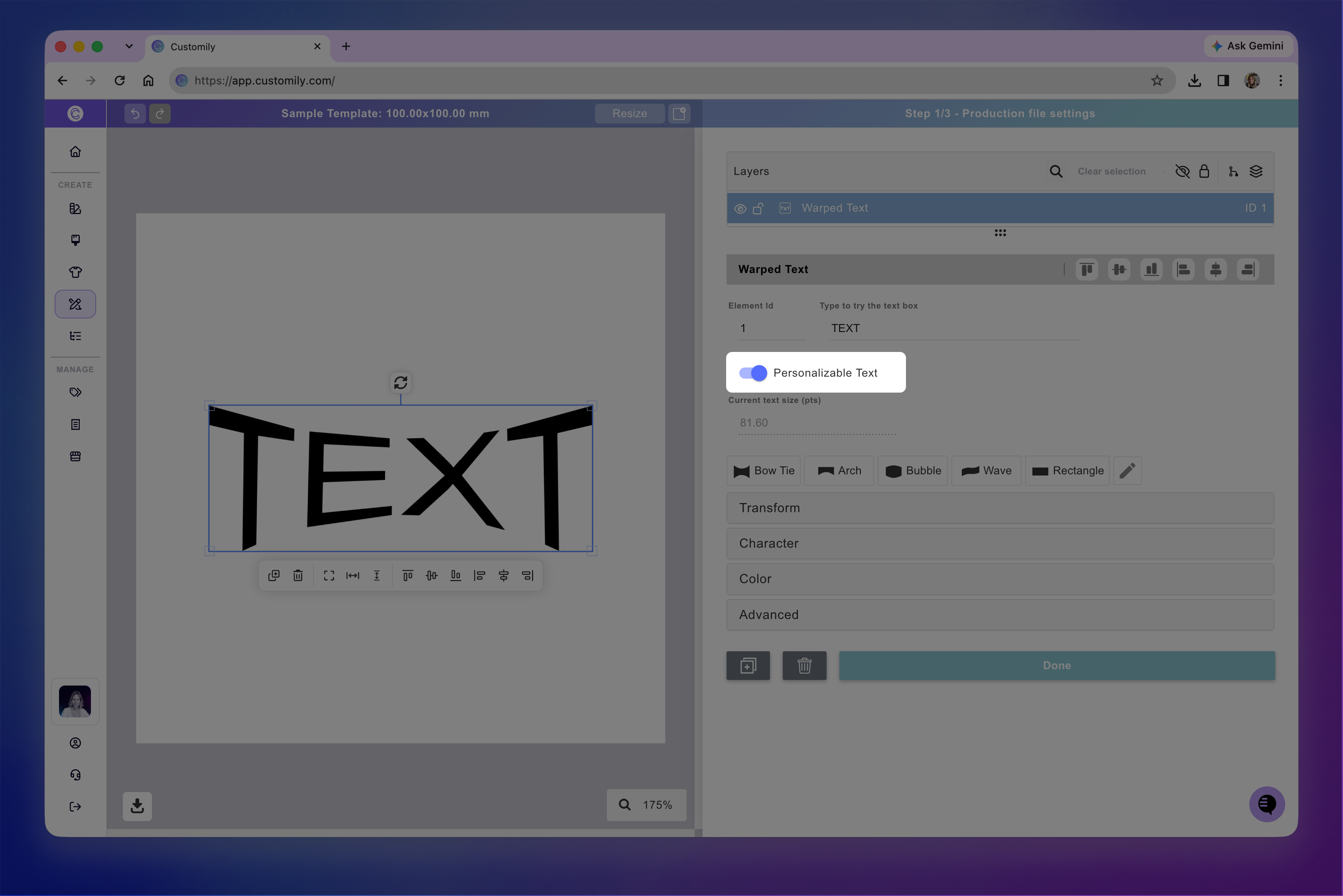This screenshot has height=896, width=1343.
Task: Download the canvas with bottom-left download button
Action: tap(137, 806)
